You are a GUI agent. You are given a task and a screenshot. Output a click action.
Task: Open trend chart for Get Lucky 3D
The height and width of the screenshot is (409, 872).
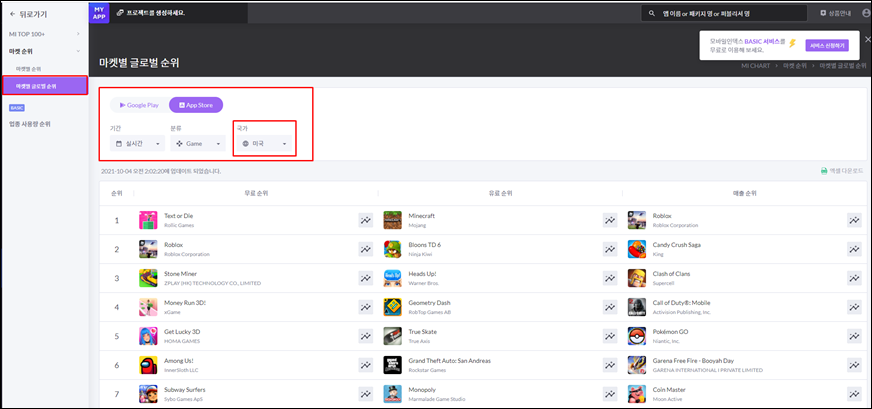(365, 336)
